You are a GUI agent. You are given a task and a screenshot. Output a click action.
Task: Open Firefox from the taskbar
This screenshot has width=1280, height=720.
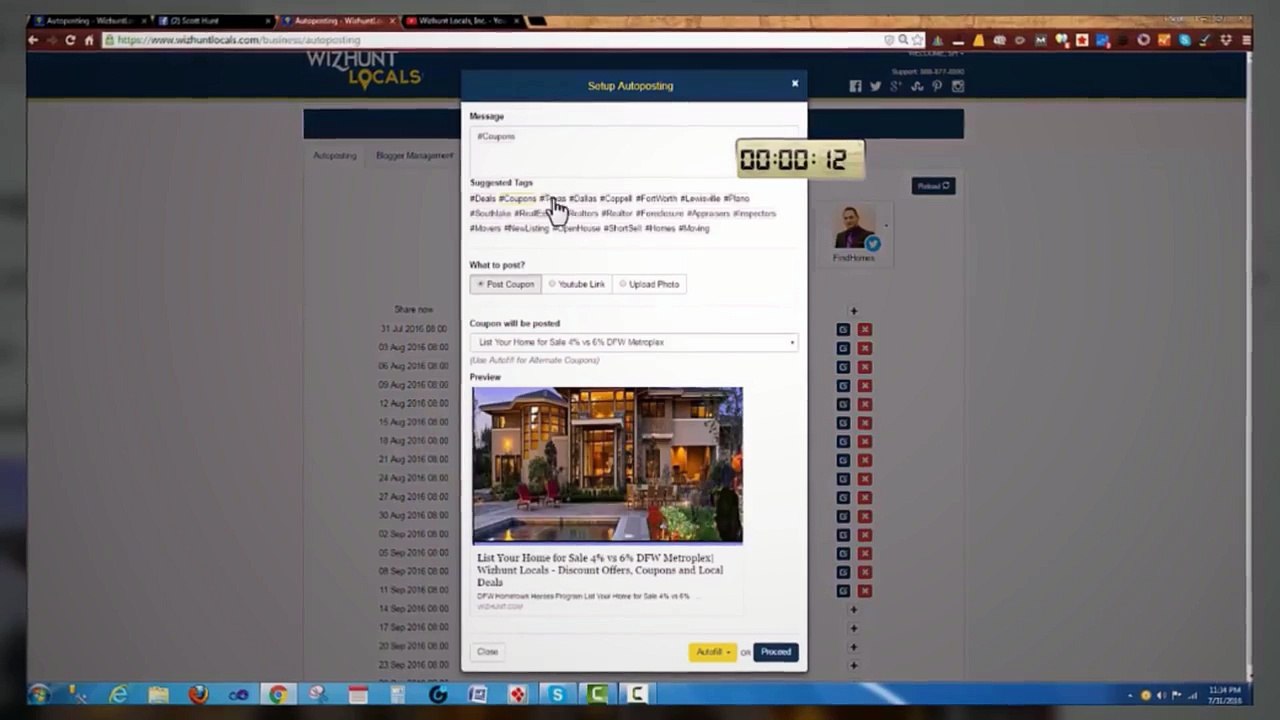click(x=198, y=695)
